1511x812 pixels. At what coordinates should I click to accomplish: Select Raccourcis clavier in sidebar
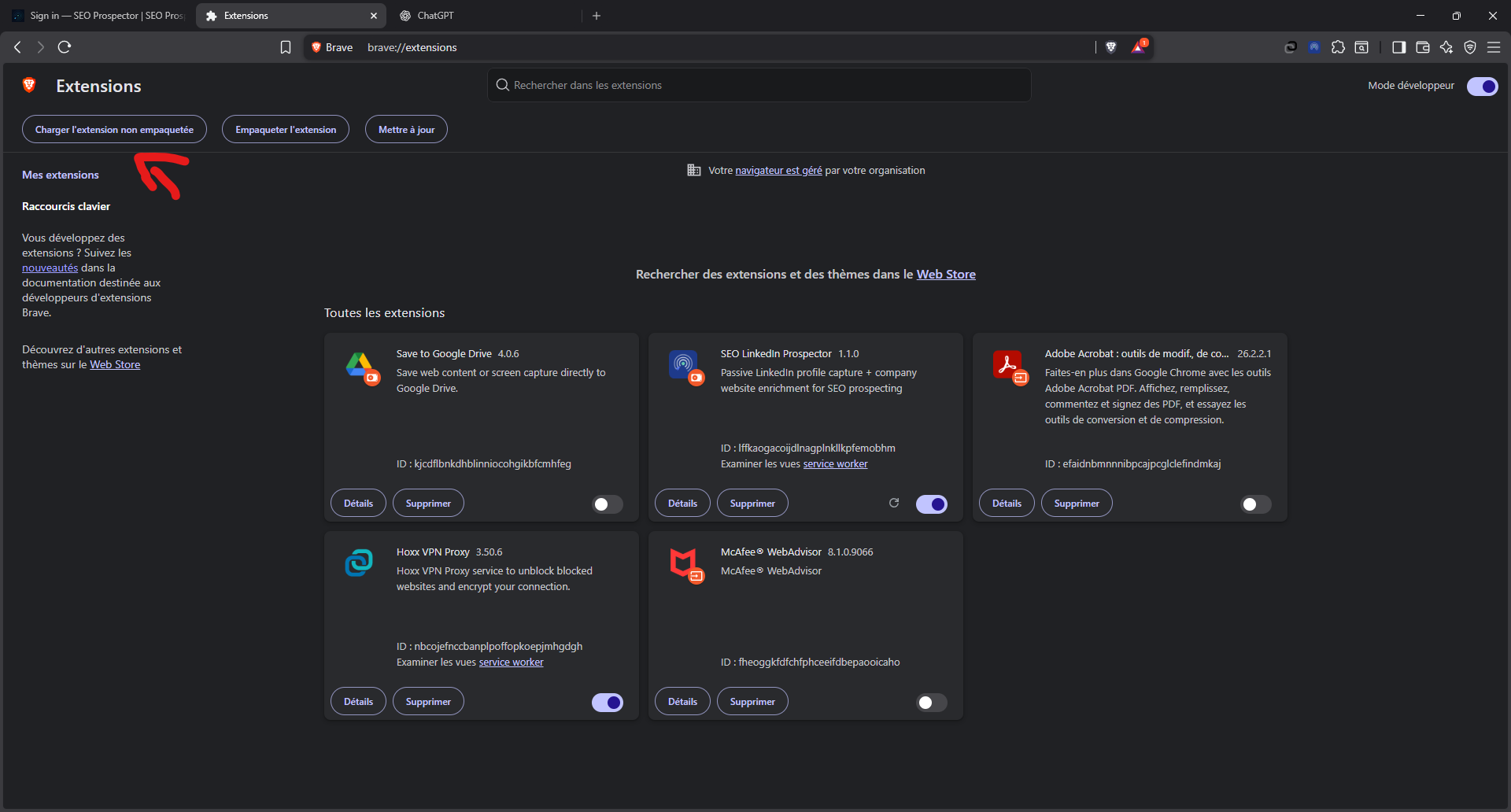coord(66,206)
